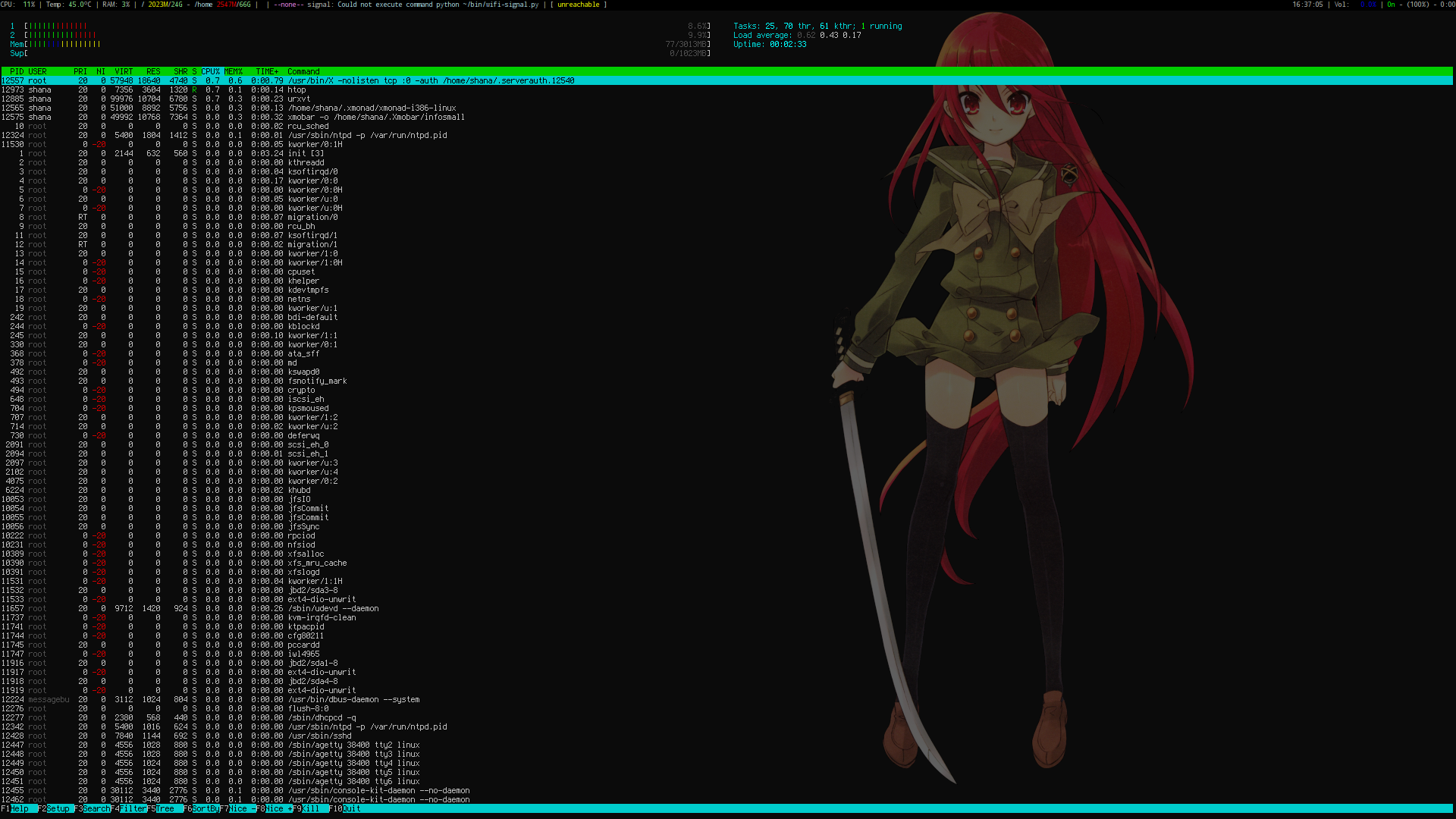Select the cfg80211 process row
The width and height of the screenshot is (1456, 819).
(726, 635)
